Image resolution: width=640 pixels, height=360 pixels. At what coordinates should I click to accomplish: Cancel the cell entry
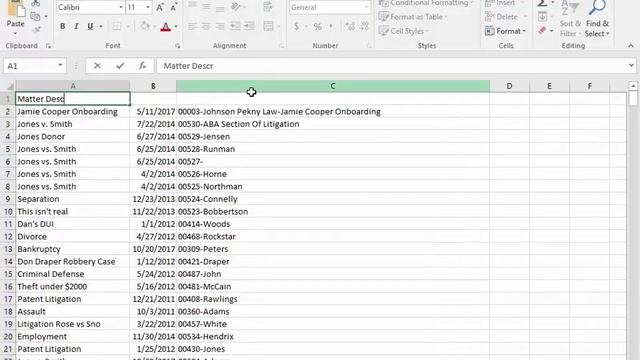tap(97, 66)
